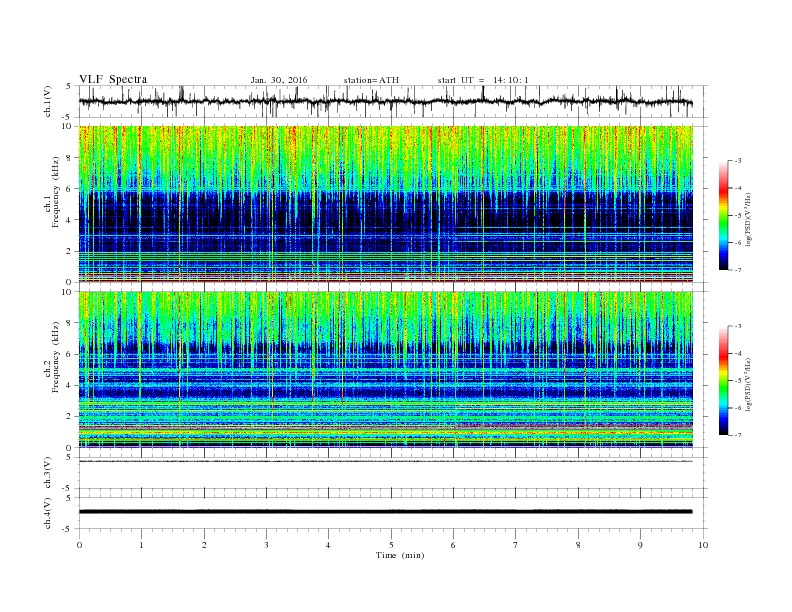Click time axis tick label "3"
Image resolution: width=792 pixels, height=612 pixels.
tap(266, 545)
